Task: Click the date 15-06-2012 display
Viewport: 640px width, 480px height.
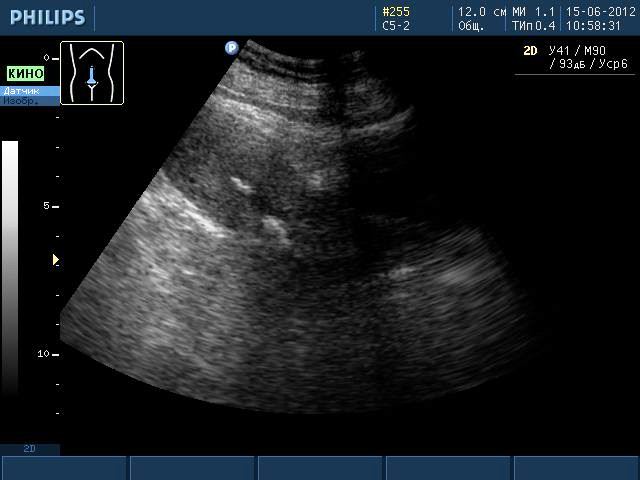Action: (600, 12)
